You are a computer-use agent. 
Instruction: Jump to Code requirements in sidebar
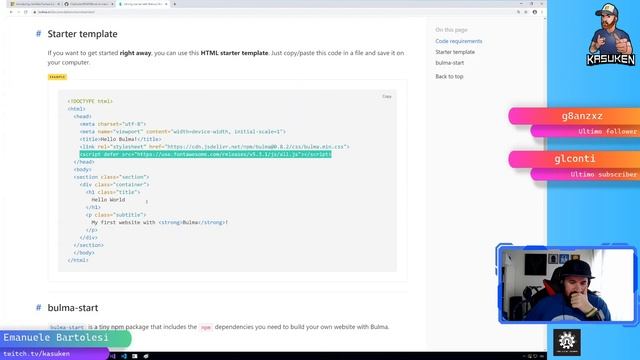[x=458, y=41]
